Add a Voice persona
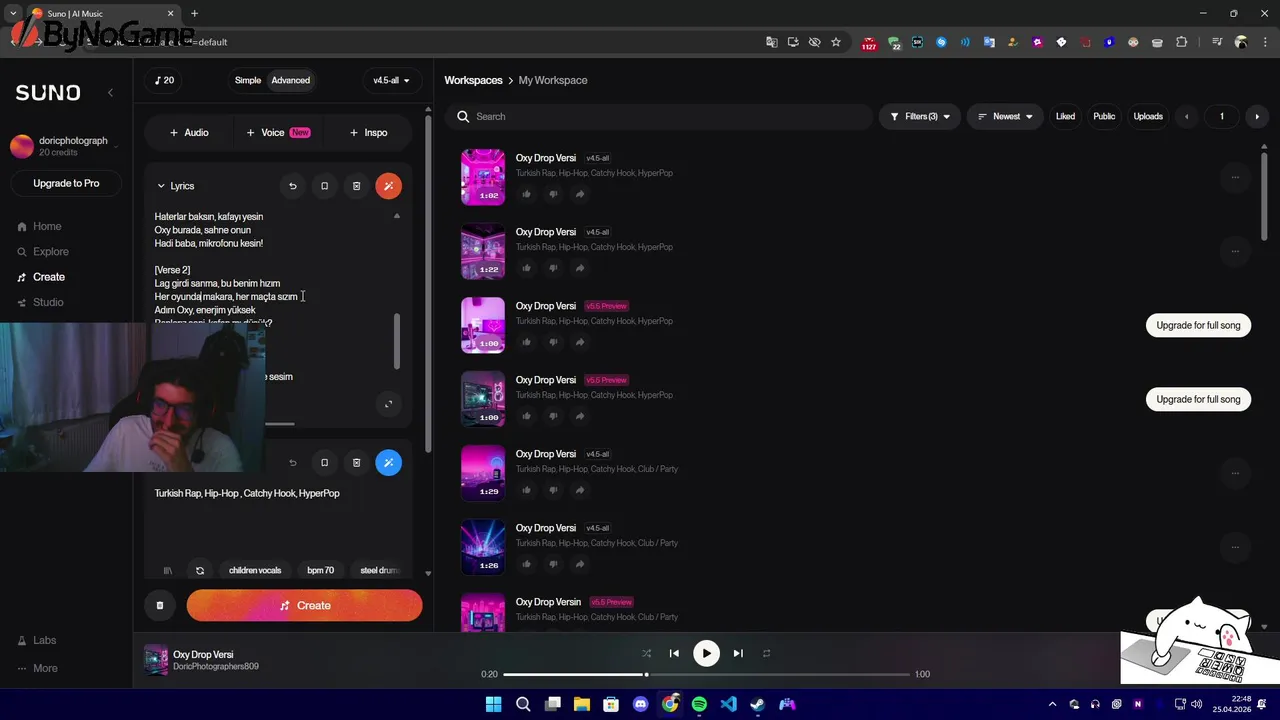 277,132
